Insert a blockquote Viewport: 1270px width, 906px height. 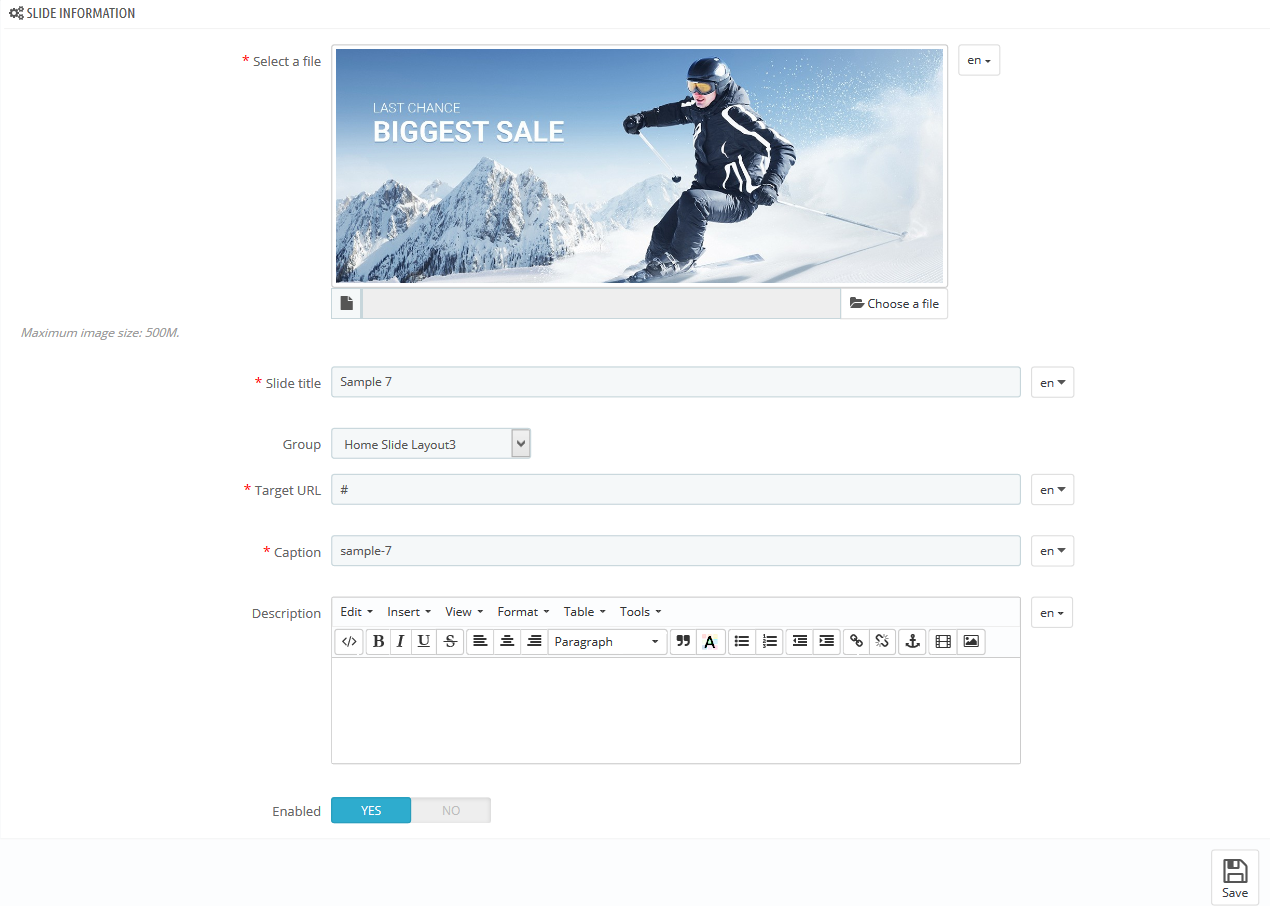[683, 642]
